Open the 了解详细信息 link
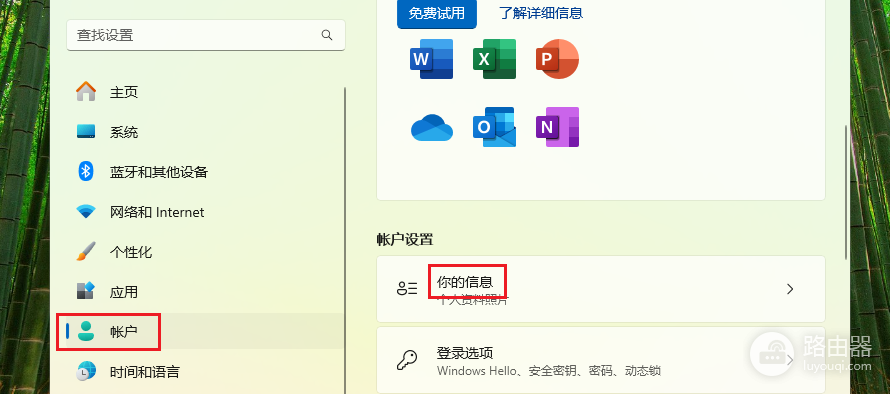 [x=541, y=12]
